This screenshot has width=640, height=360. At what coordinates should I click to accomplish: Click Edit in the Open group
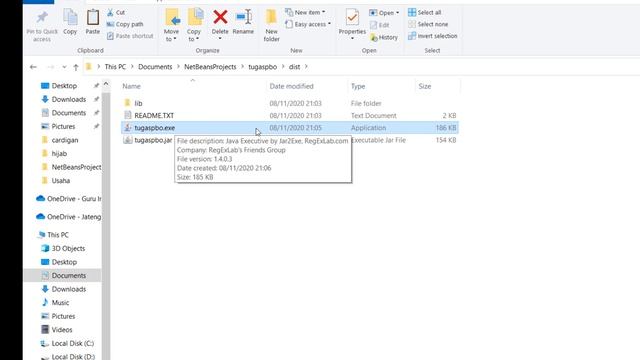coord(379,25)
